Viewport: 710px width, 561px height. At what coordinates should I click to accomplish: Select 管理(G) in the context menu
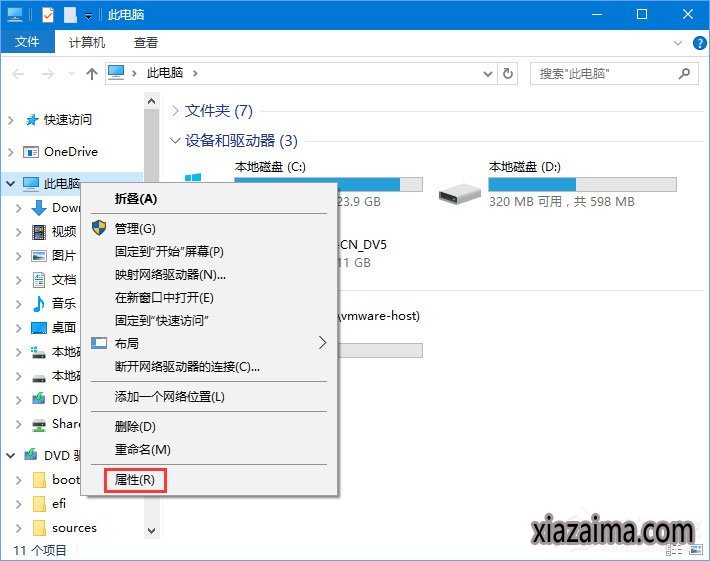[x=135, y=229]
